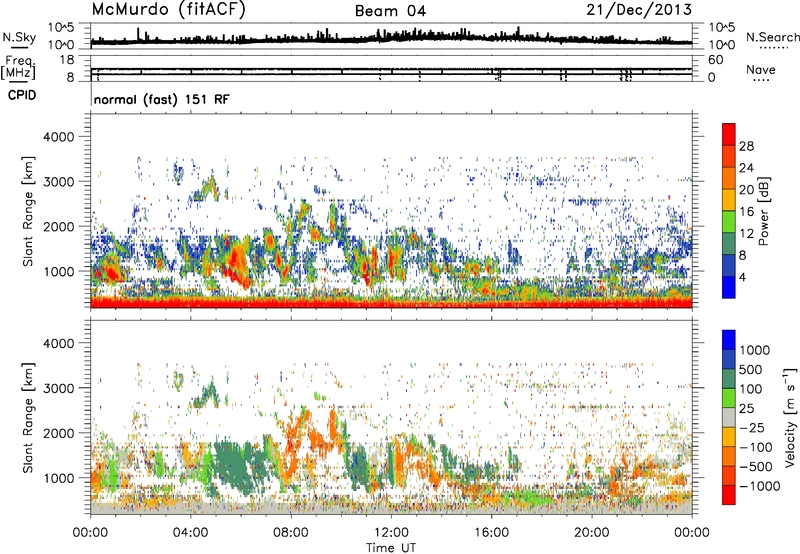Pick the Power colorbar segment between 20 and 24
Viewport: 800px width, 554px height.
tap(729, 179)
